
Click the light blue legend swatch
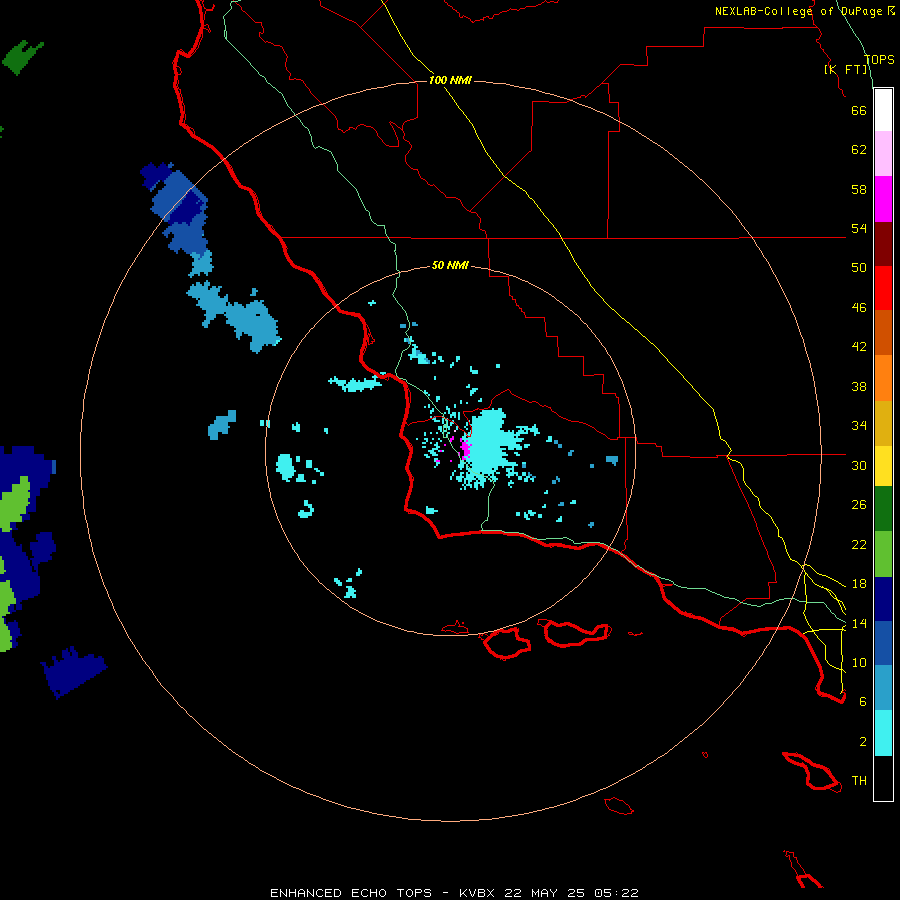tap(883, 688)
